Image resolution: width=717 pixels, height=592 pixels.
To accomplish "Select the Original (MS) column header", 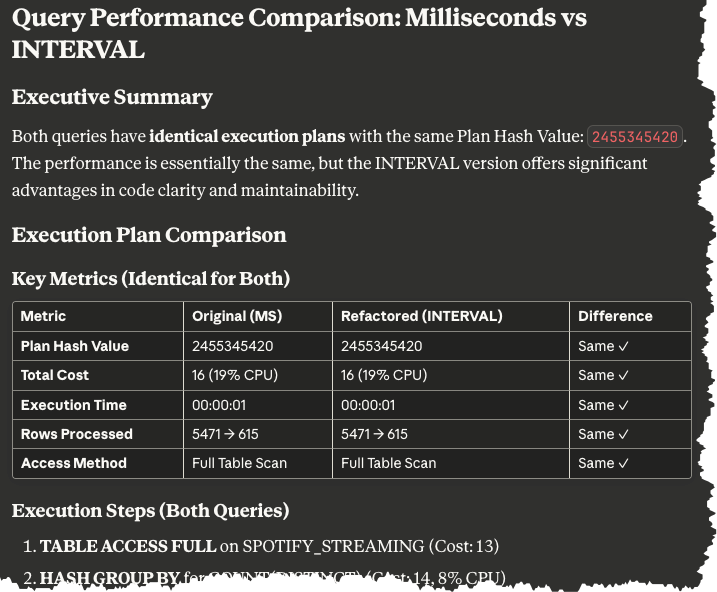I will (237, 316).
